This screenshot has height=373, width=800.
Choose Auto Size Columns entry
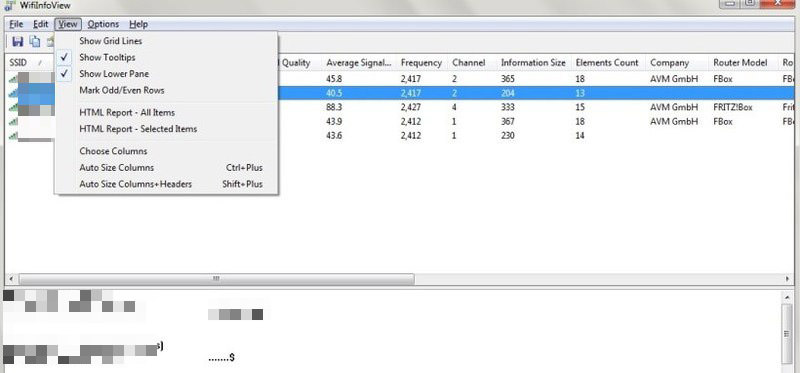pos(166,167)
